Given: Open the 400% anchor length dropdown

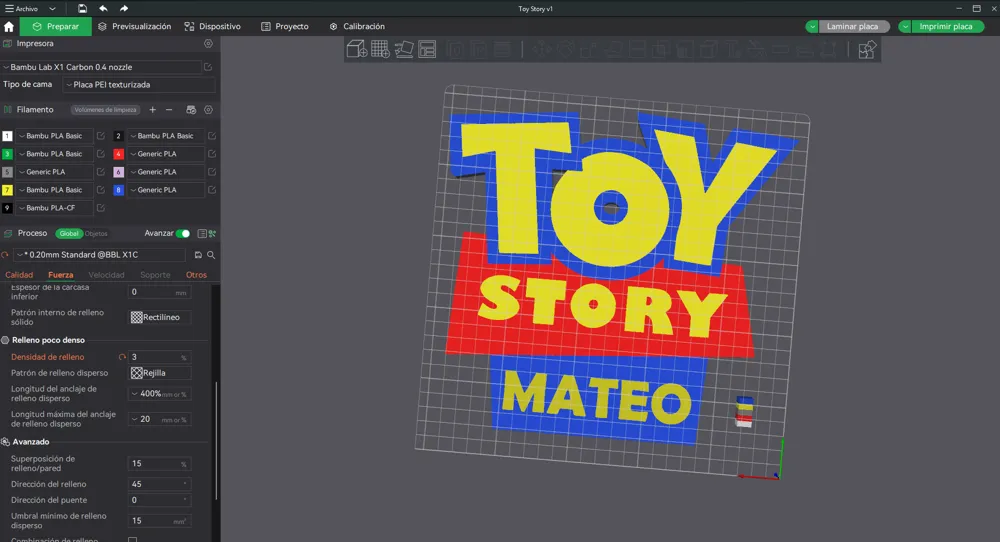Looking at the screenshot, I should pos(159,394).
